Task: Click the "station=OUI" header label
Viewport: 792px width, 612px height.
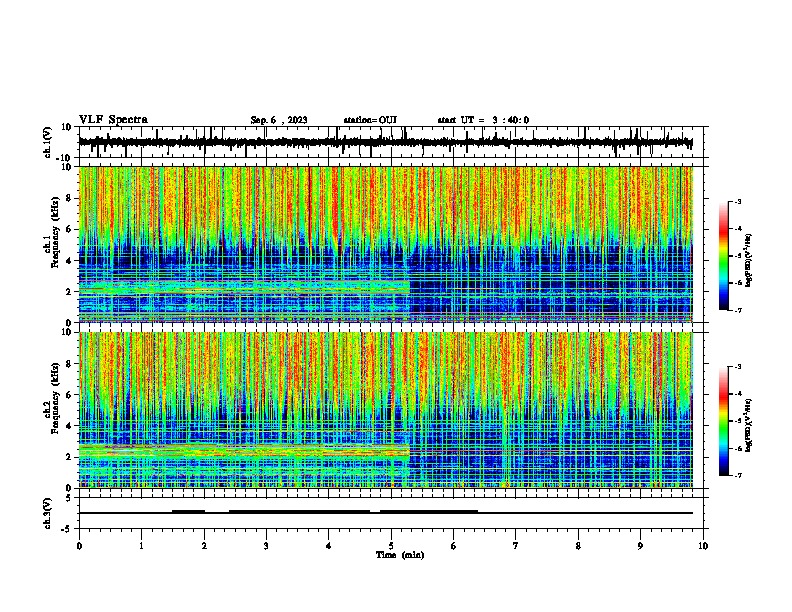Action: tap(370, 120)
